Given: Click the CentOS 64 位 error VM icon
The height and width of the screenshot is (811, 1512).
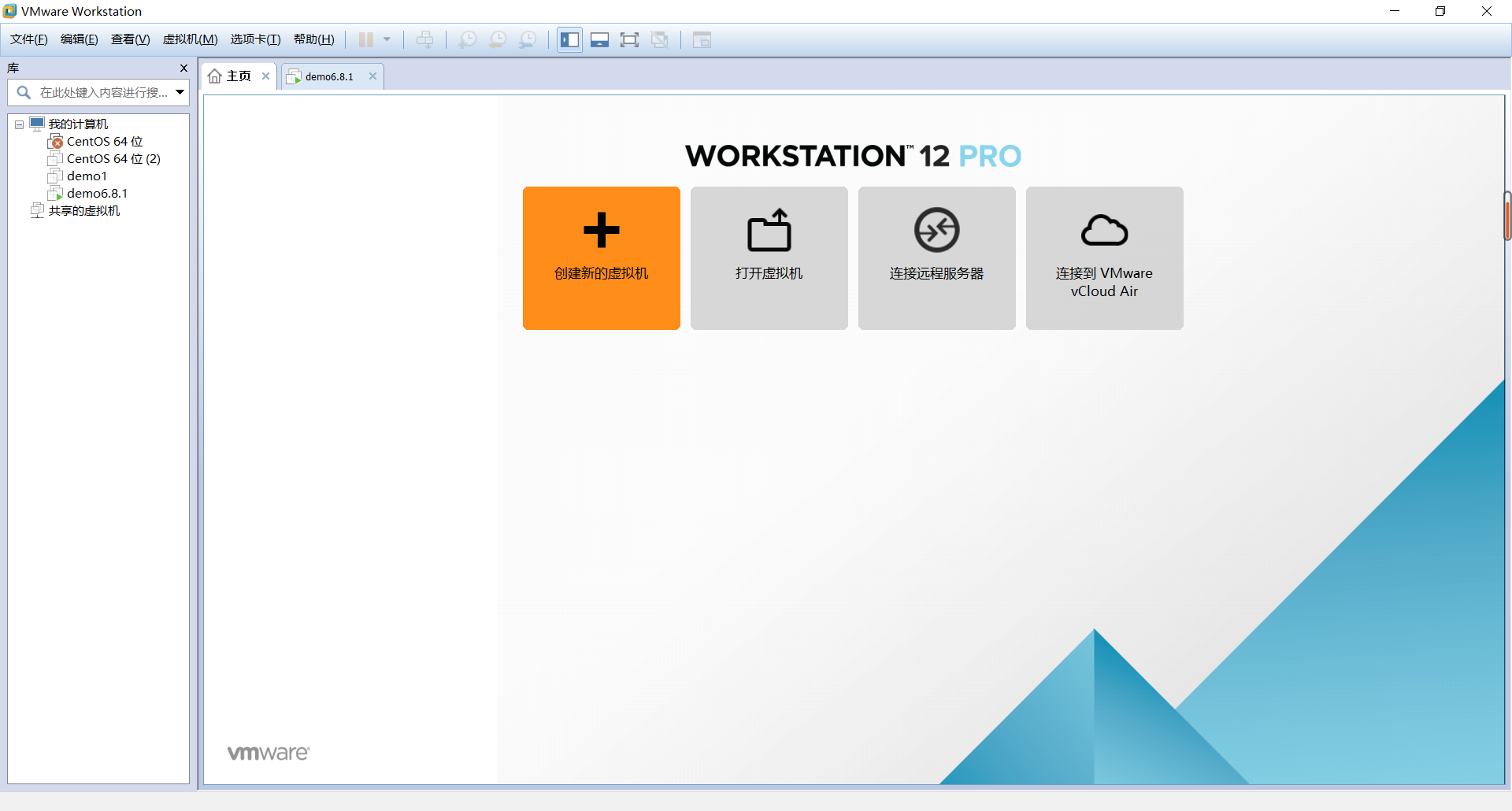Looking at the screenshot, I should (55, 142).
